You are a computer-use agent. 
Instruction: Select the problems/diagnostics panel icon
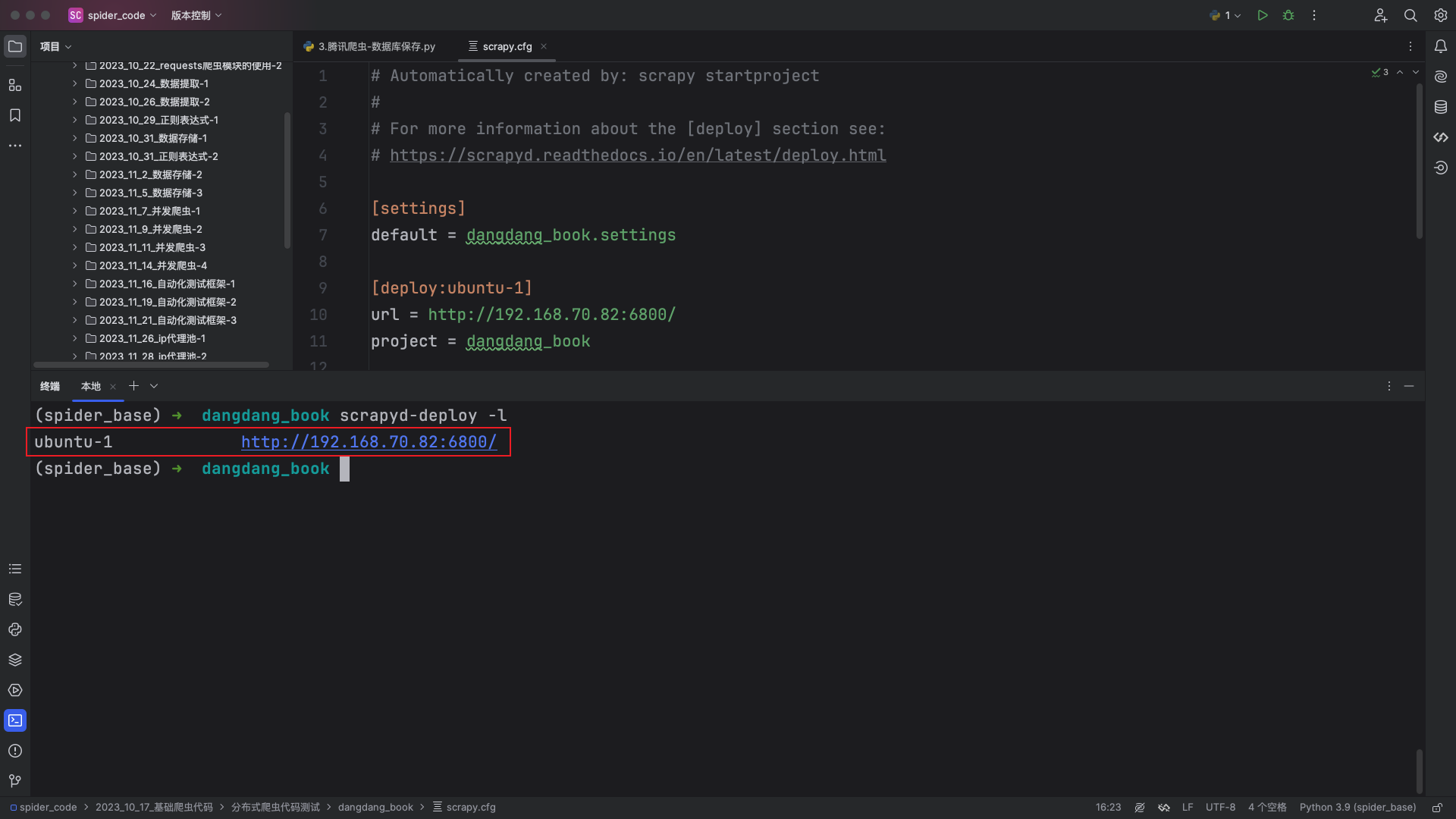tap(15, 750)
